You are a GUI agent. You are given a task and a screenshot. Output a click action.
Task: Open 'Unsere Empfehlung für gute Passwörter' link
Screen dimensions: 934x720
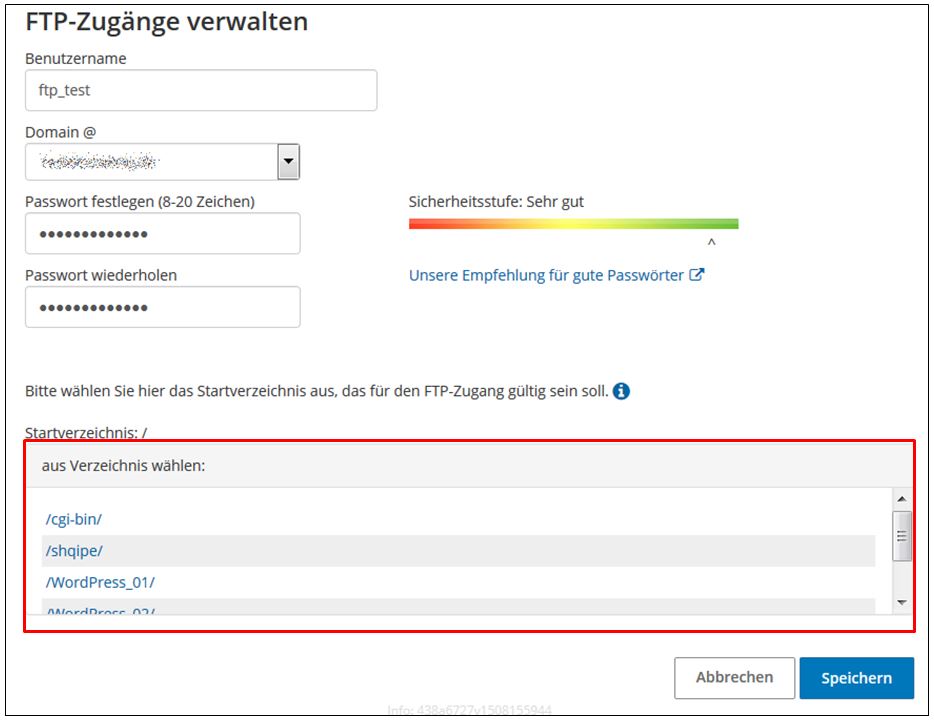546,275
